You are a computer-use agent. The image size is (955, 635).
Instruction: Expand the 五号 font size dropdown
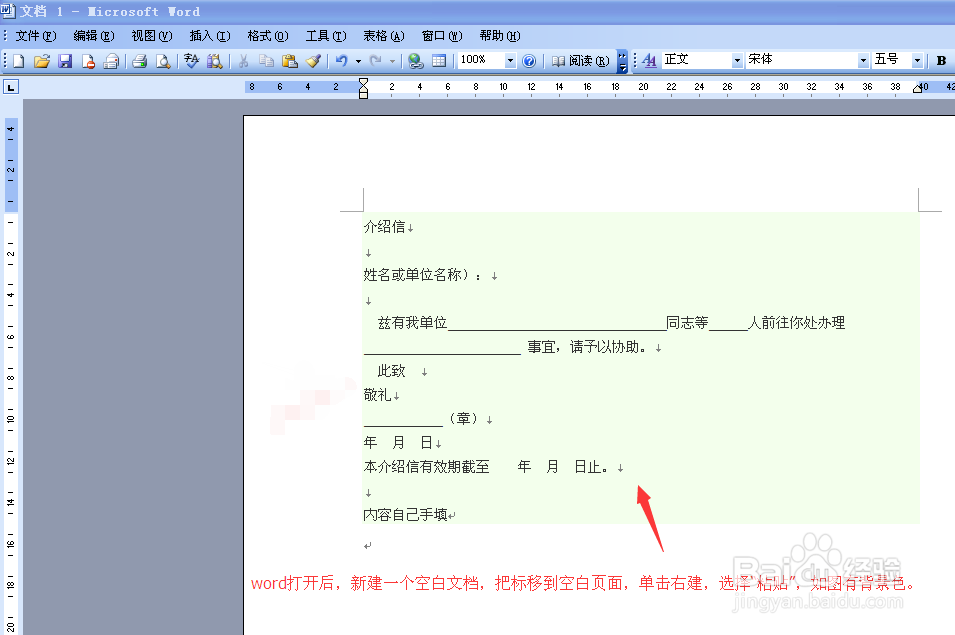click(x=917, y=60)
